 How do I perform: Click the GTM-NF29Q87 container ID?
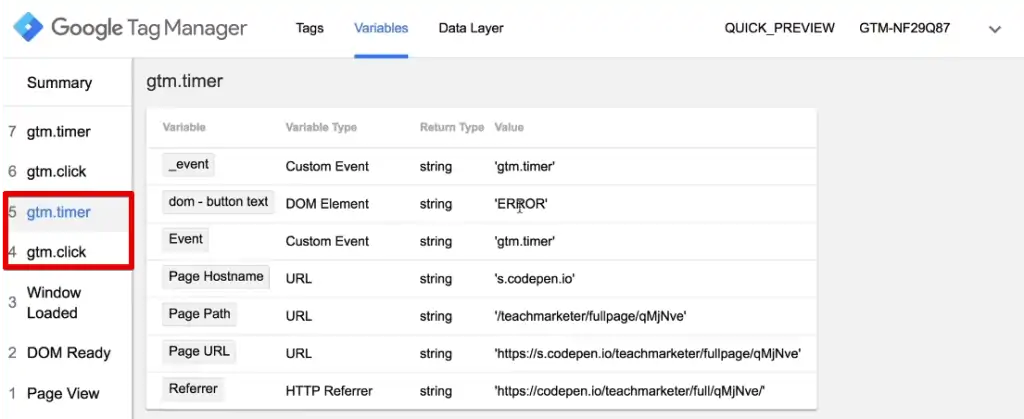905,28
